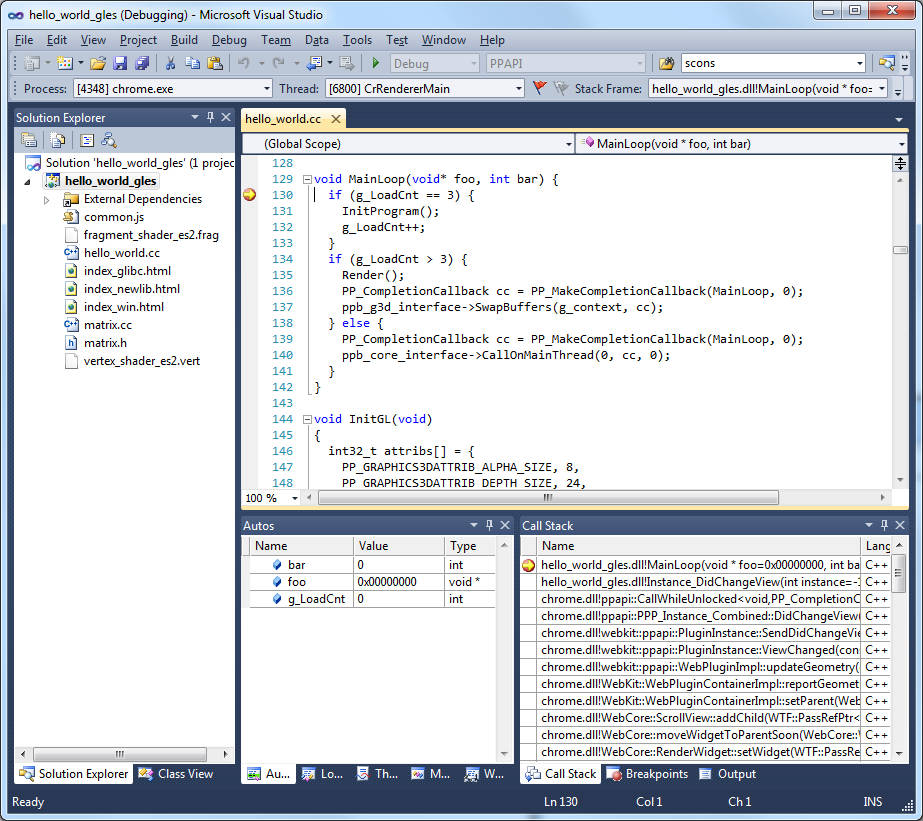The height and width of the screenshot is (821, 923).
Task: Click the New Project toolbar icon
Action: [x=32, y=63]
